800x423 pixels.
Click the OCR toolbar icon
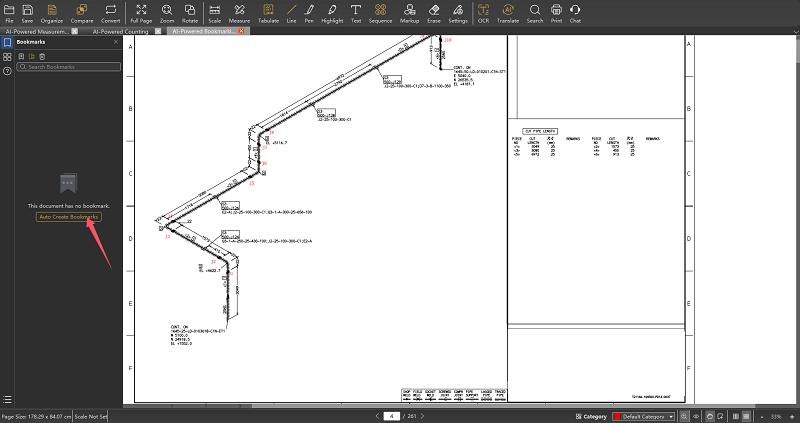483,12
